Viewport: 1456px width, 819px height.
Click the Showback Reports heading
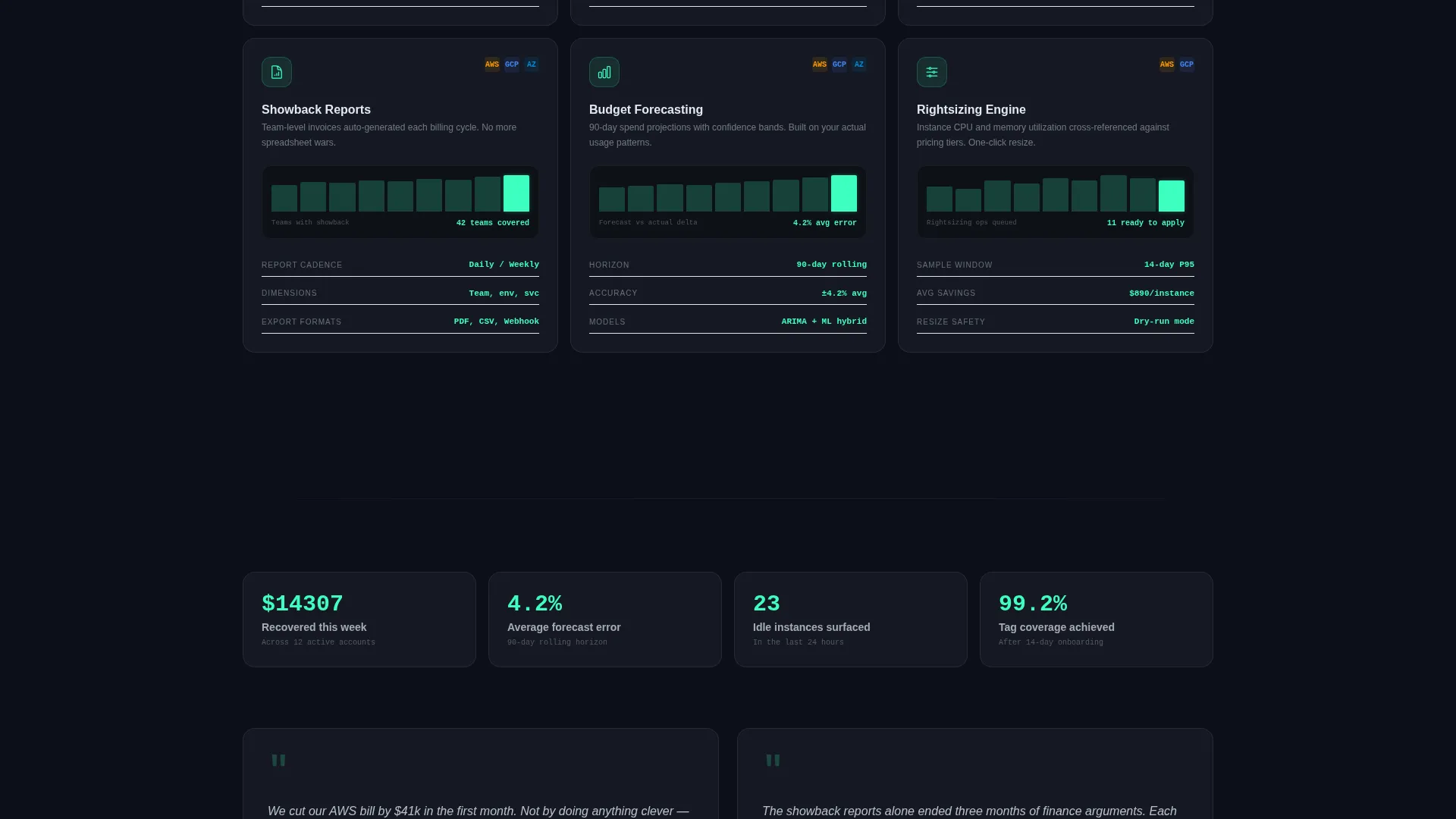coord(316,110)
